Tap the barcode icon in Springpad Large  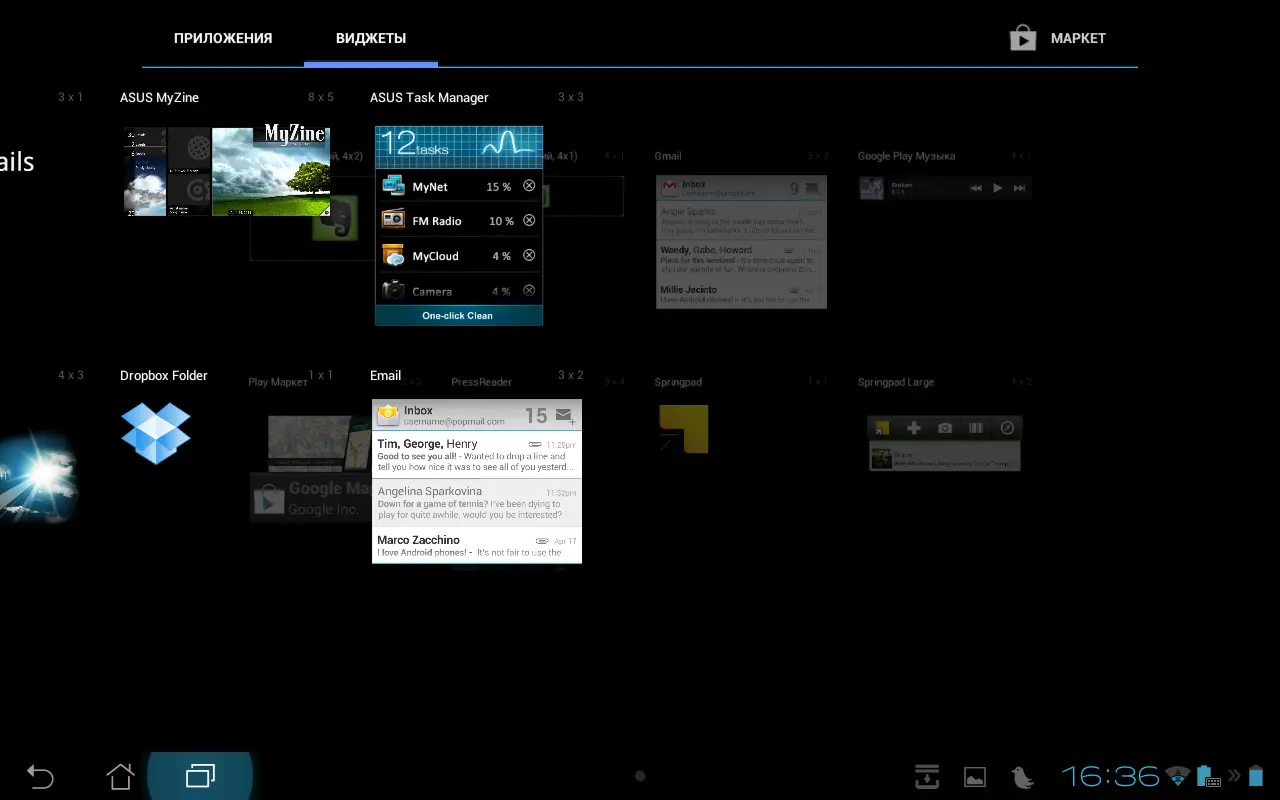976,428
